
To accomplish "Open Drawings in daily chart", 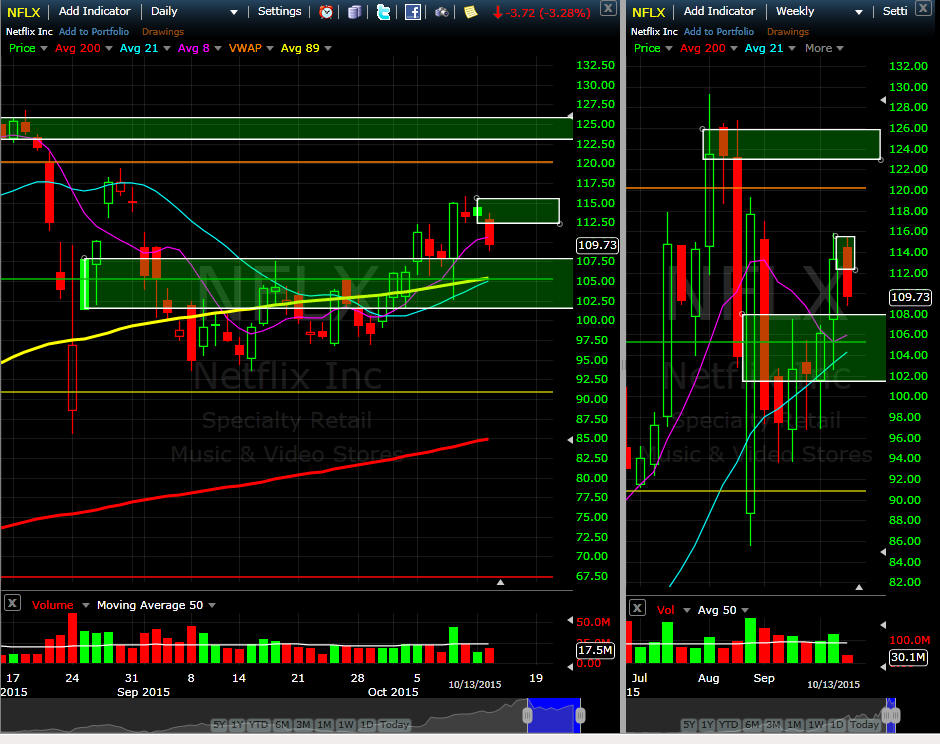I will [x=163, y=32].
